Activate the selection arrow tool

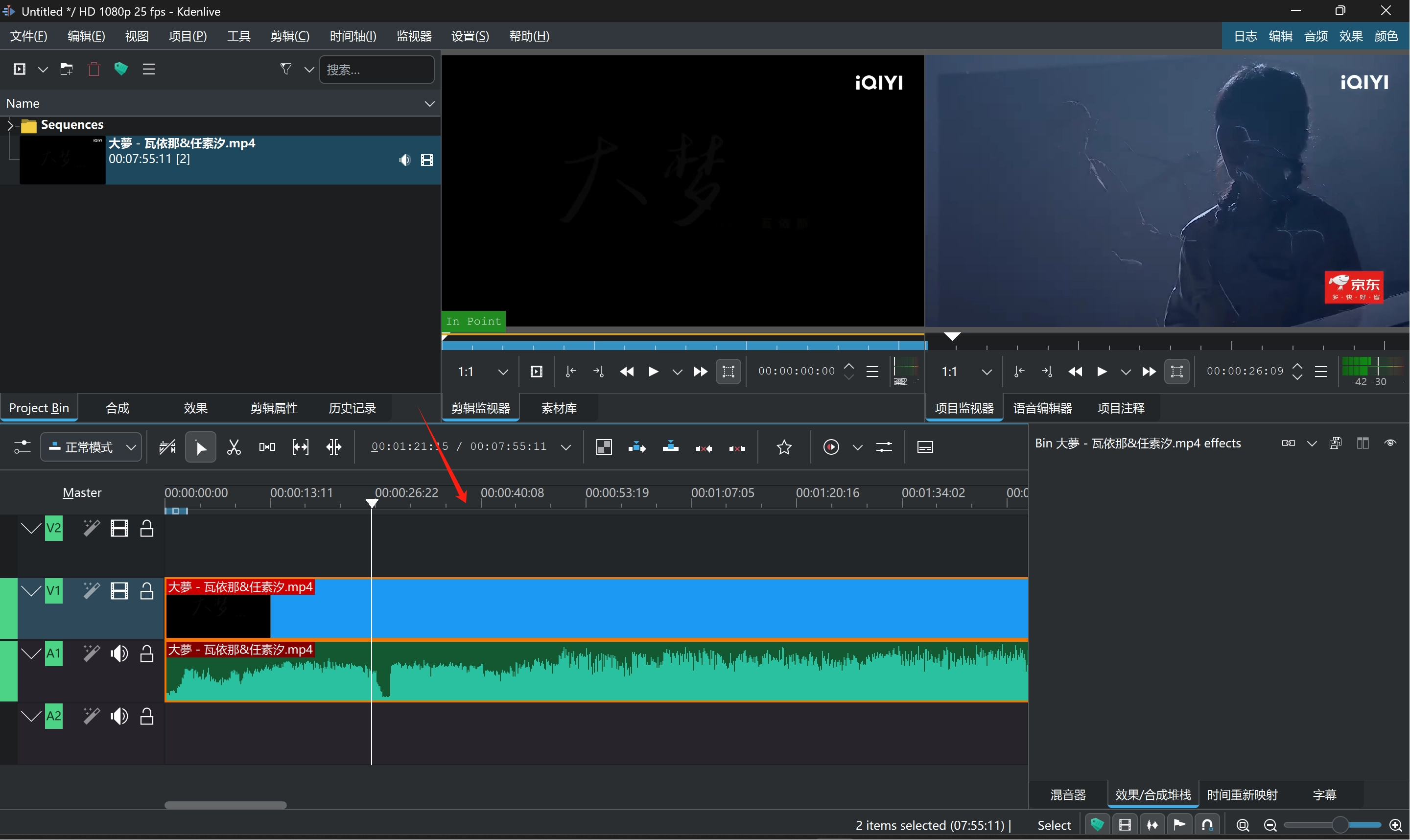coord(201,448)
